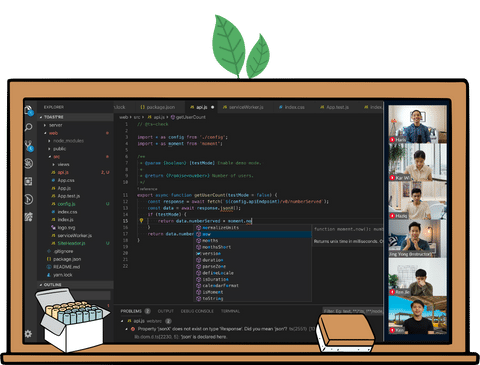This screenshot has width=480, height=365.
Task: Select Ron Jie's video thumbnail
Action: pos(417,277)
